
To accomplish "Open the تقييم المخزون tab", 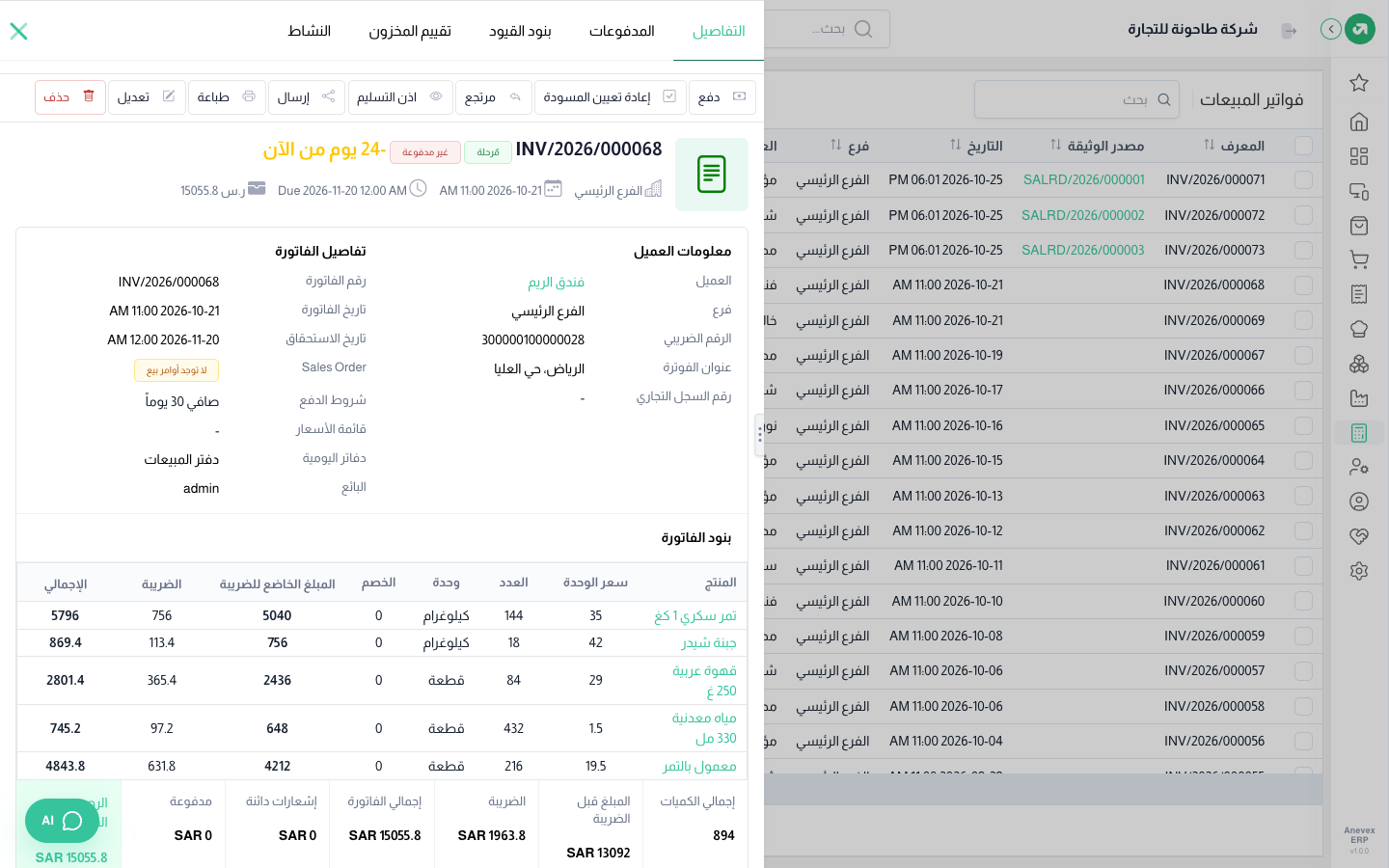I will tap(410, 31).
